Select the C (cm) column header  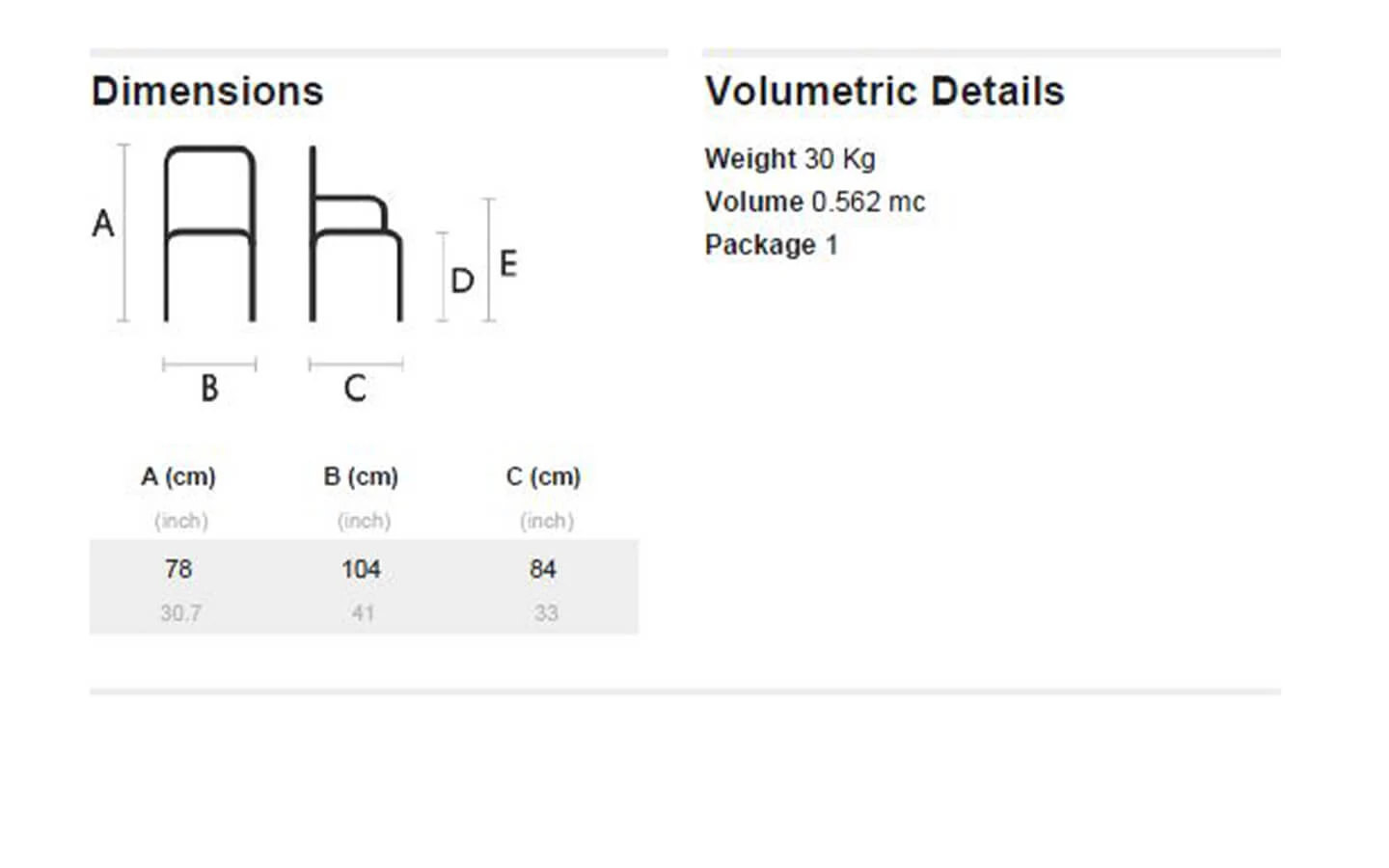[x=543, y=476]
